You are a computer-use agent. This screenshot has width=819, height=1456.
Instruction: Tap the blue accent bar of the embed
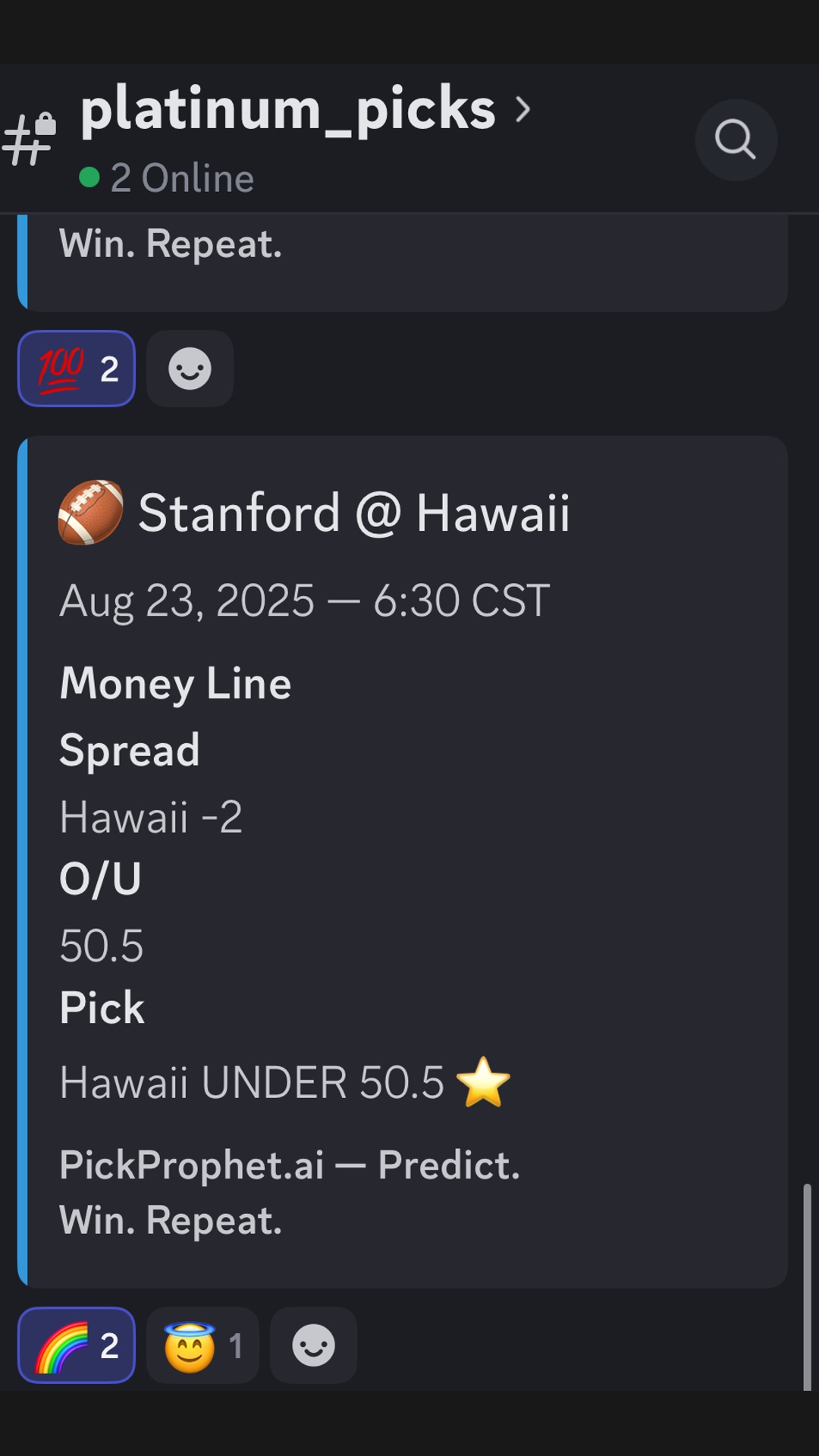(x=23, y=861)
